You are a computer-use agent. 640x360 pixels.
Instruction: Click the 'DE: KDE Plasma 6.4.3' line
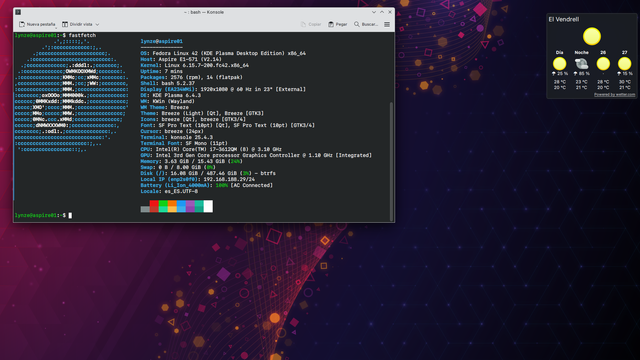click(171, 95)
